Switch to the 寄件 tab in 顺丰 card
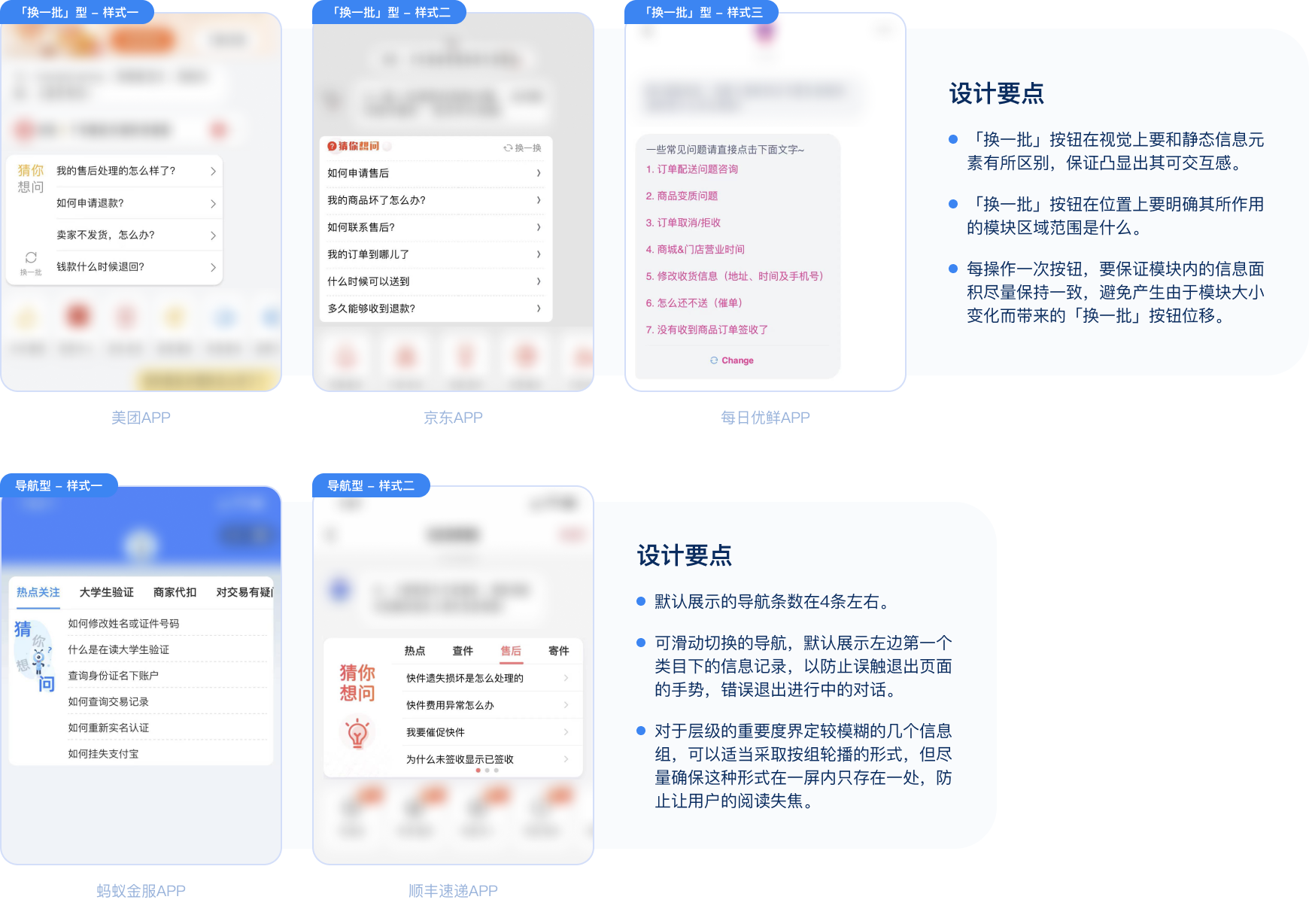Image resolution: width=1309 pixels, height=924 pixels. click(559, 651)
